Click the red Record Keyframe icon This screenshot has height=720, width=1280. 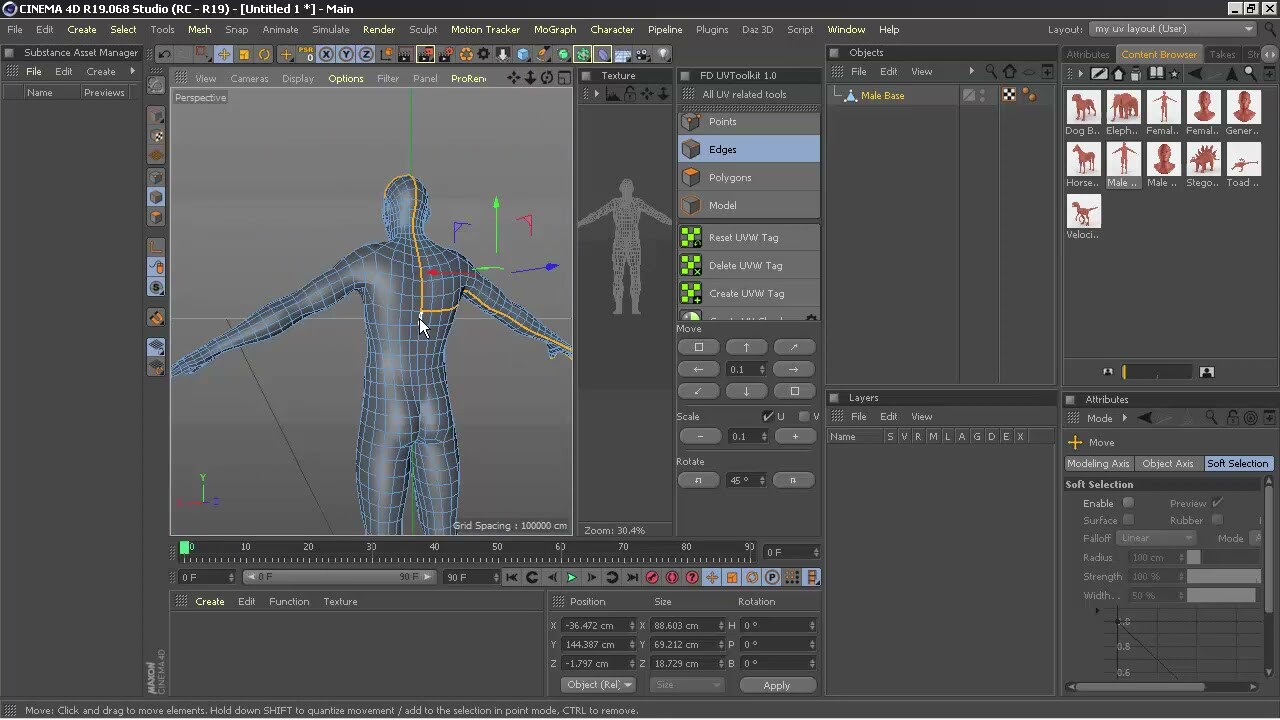pos(652,577)
